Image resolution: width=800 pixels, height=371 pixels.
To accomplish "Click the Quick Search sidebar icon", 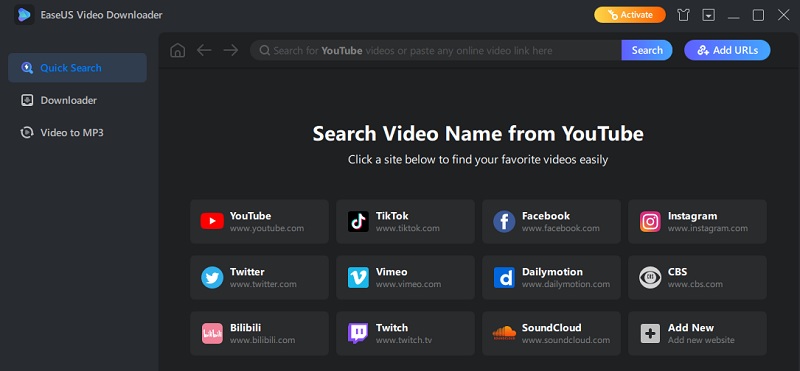I will [27, 68].
